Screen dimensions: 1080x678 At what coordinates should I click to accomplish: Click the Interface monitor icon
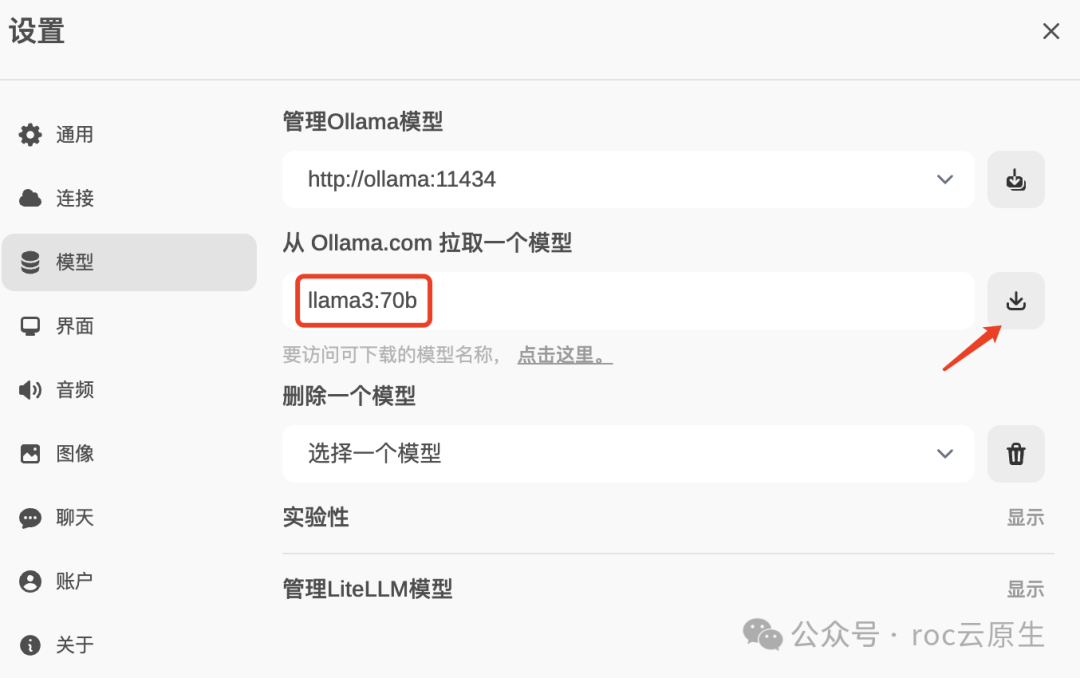[31, 326]
